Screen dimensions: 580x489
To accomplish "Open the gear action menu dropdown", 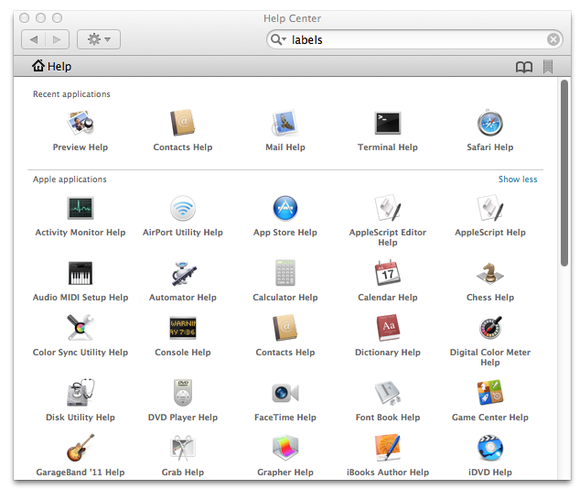I will [99, 39].
